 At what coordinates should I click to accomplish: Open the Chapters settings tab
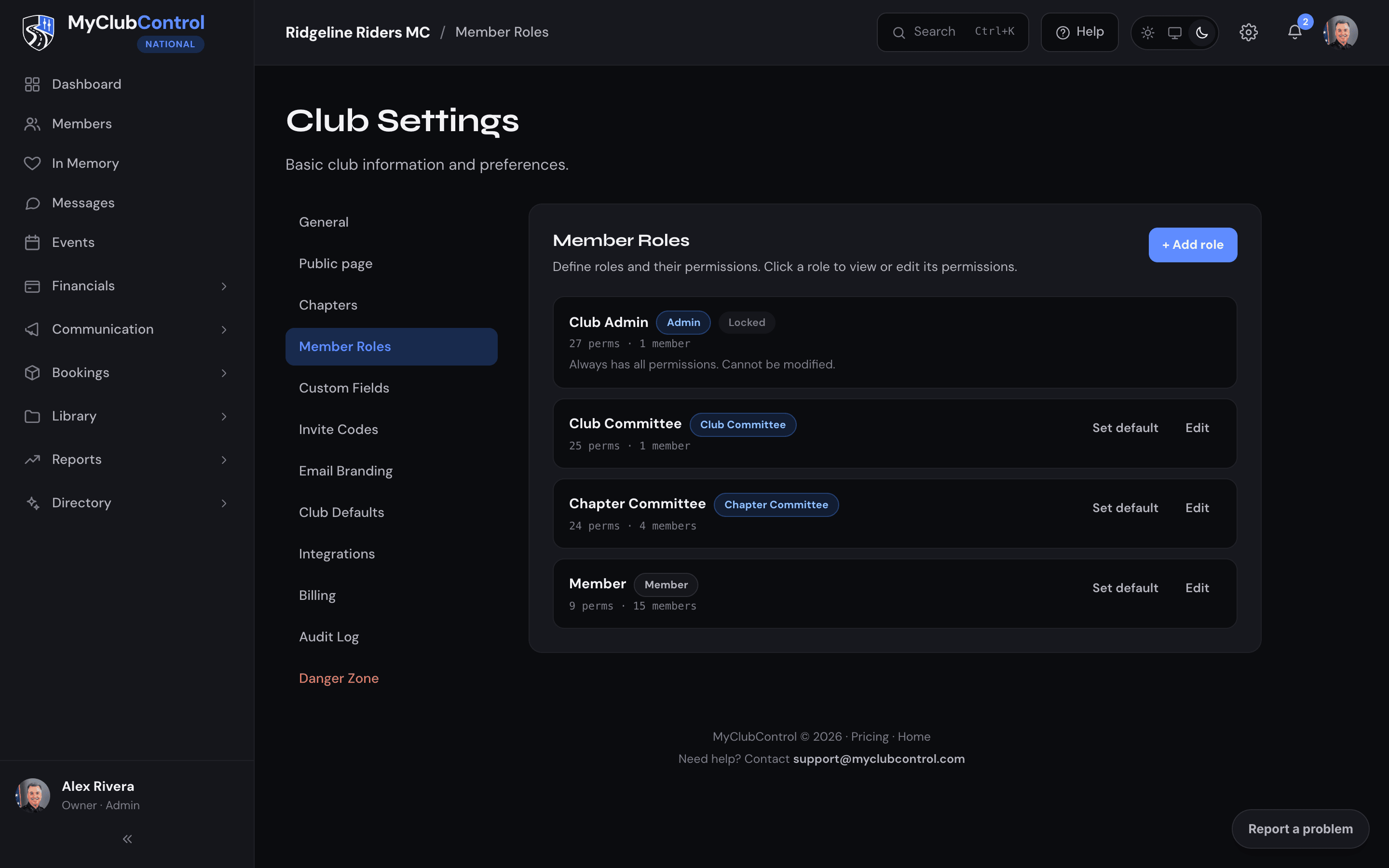(392, 305)
